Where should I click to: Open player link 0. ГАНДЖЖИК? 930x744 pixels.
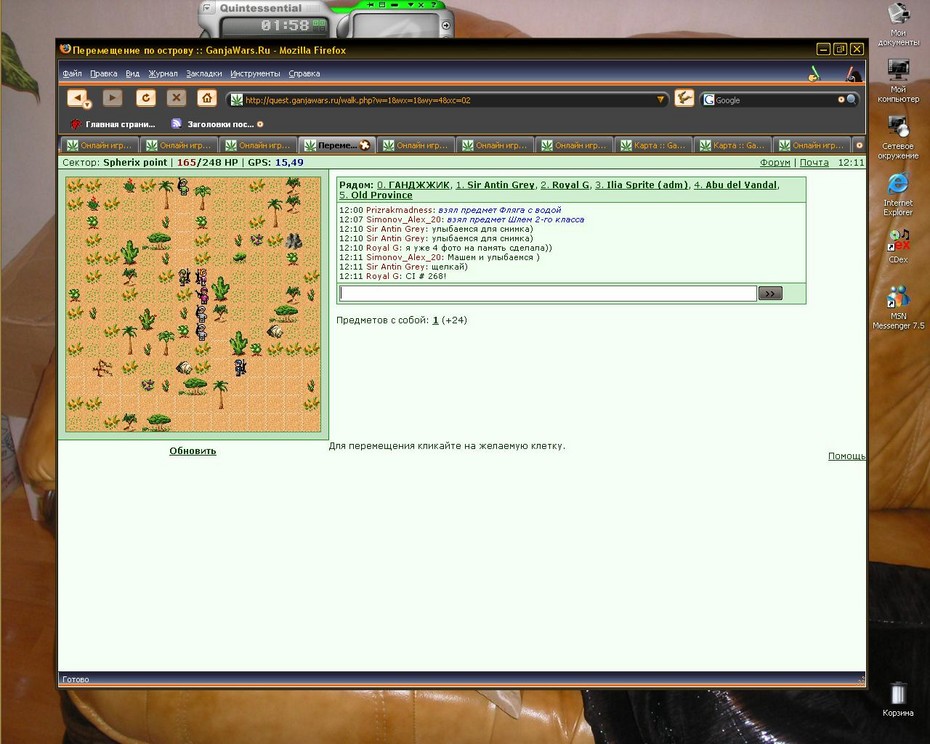click(x=413, y=185)
